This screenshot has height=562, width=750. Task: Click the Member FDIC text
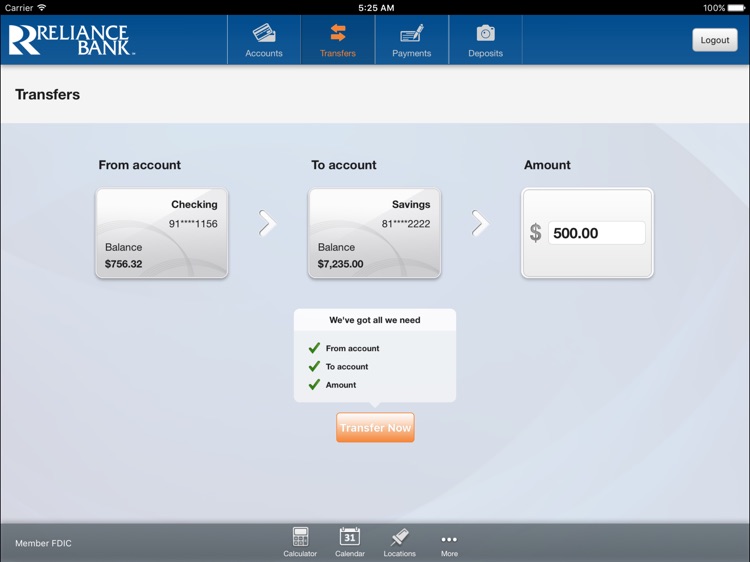coord(43,543)
